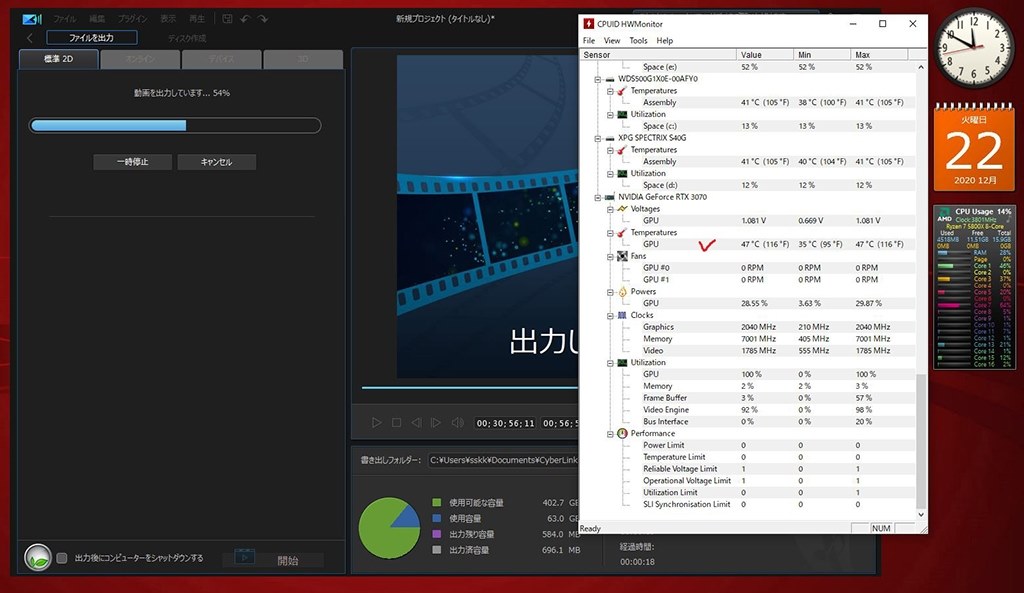Click the redo arrow in PowerDirector toolbar

[x=263, y=19]
